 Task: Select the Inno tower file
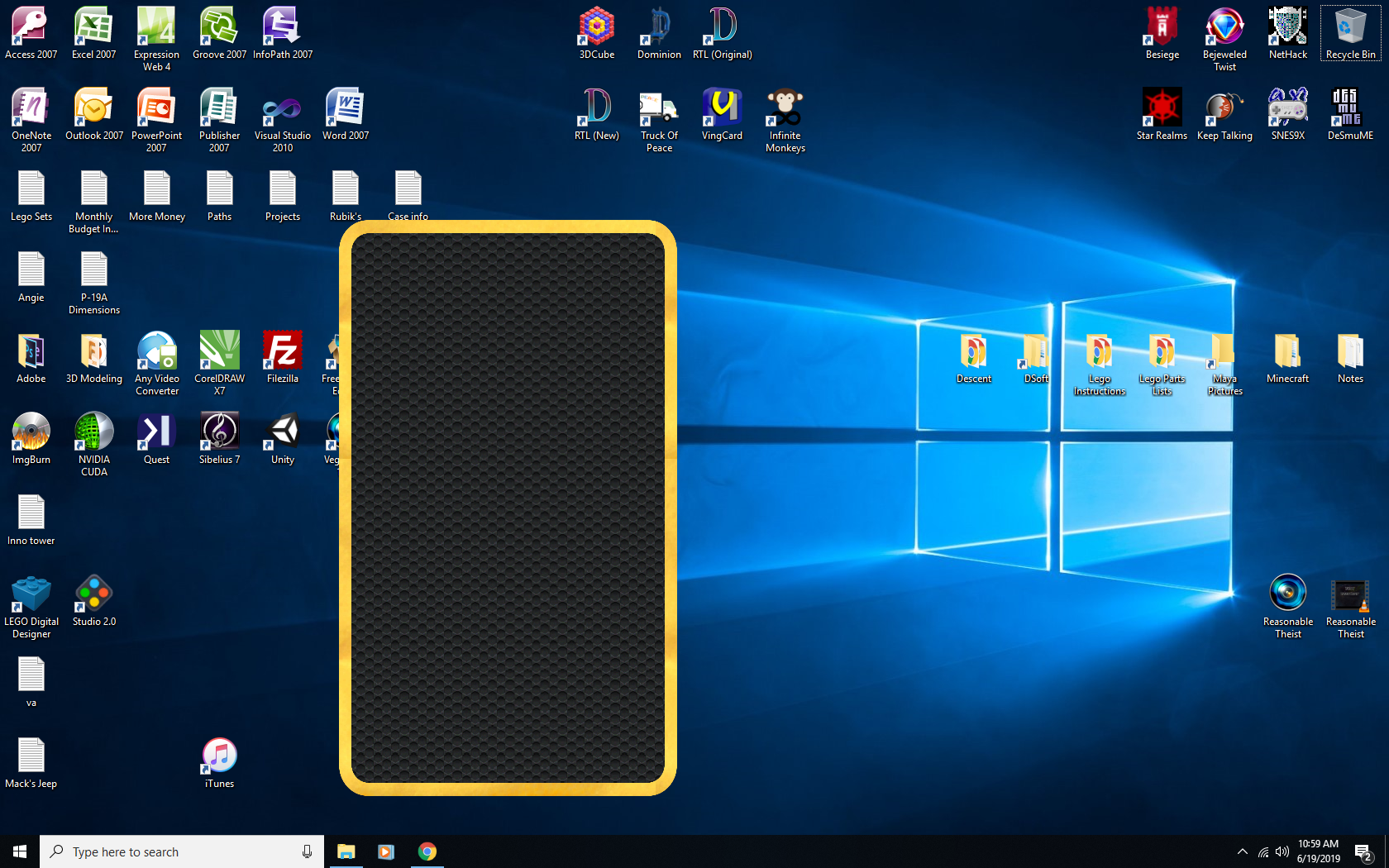(31, 519)
